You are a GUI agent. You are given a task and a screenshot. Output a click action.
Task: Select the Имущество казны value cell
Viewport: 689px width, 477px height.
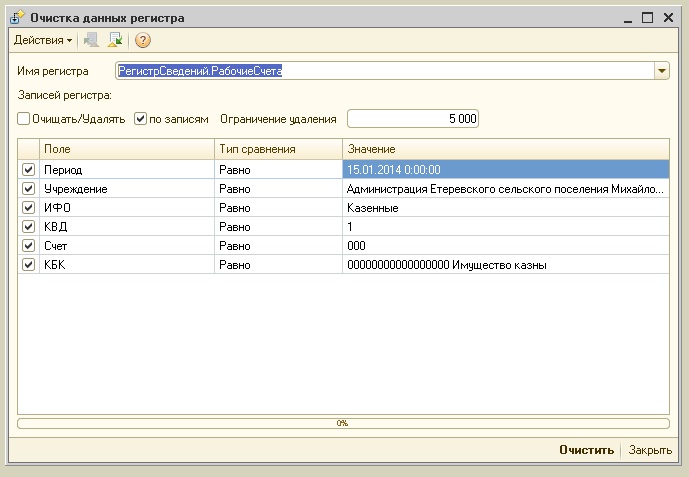click(506, 264)
